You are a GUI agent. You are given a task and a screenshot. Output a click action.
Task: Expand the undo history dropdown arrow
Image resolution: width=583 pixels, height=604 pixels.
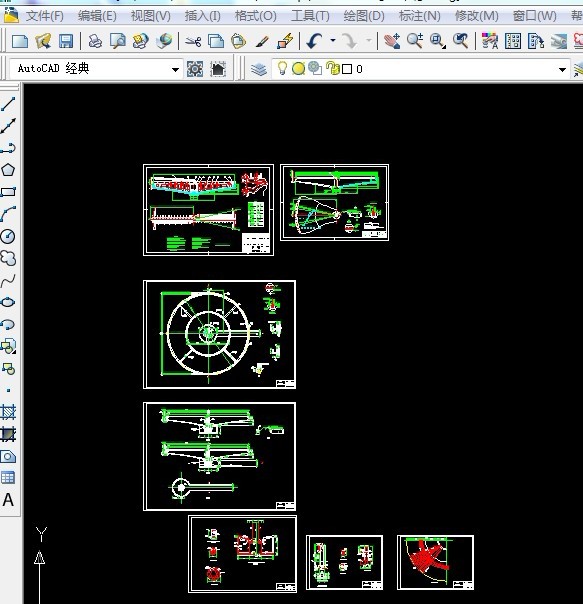click(333, 40)
